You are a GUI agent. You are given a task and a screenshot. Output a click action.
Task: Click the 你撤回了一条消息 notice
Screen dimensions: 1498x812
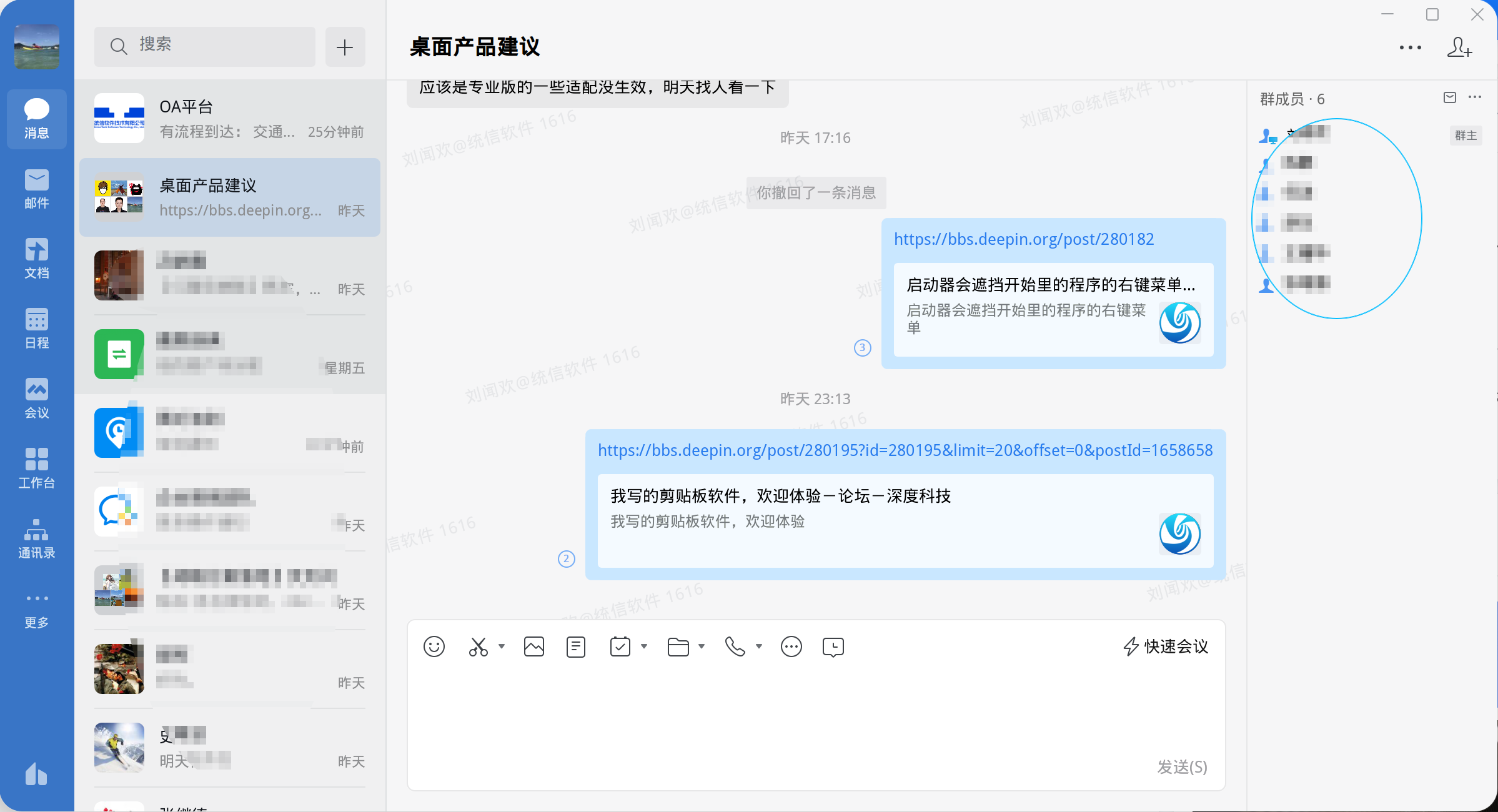coord(816,192)
